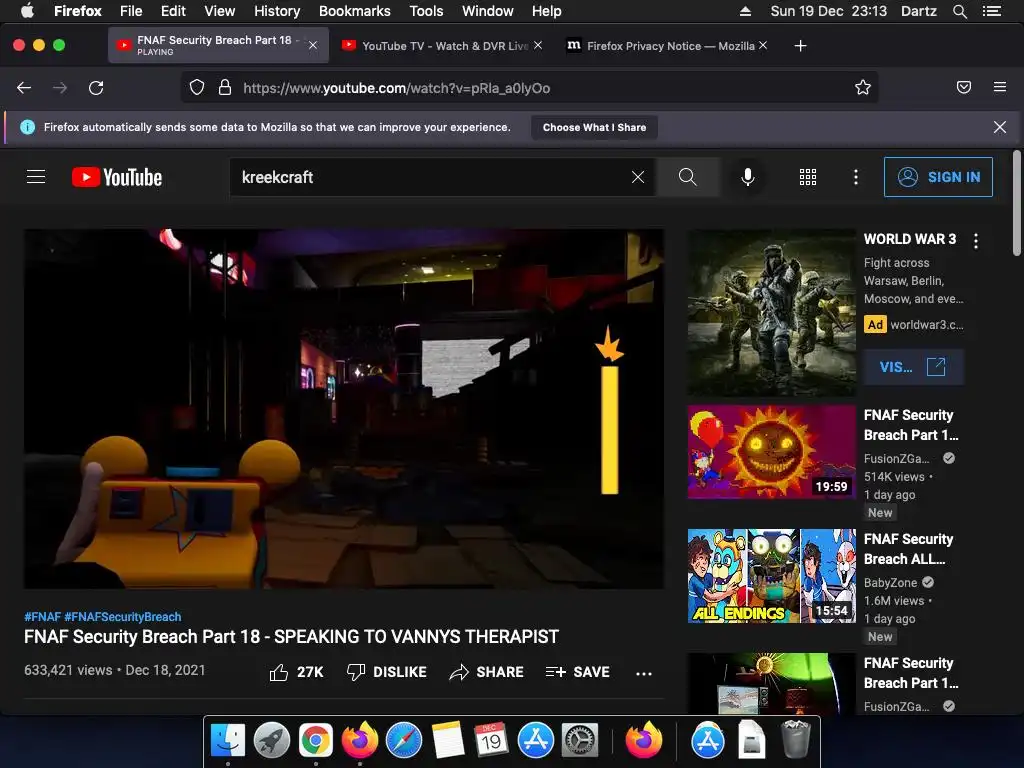Open the Pocket save icon

pos(964,87)
